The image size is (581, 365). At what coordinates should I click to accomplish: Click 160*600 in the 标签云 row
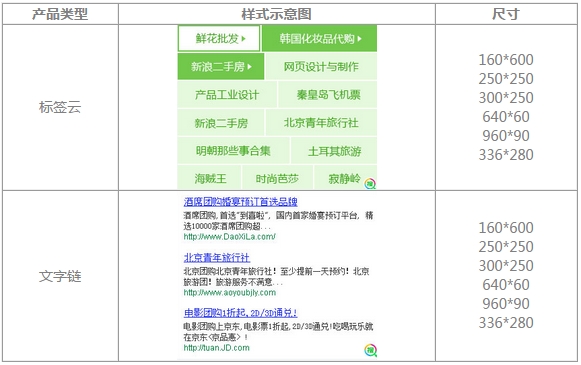(x=506, y=60)
